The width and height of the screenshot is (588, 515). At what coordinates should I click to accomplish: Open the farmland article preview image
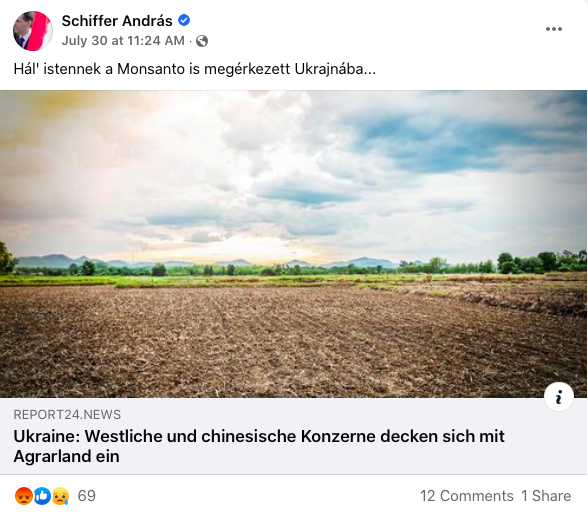(x=293, y=244)
